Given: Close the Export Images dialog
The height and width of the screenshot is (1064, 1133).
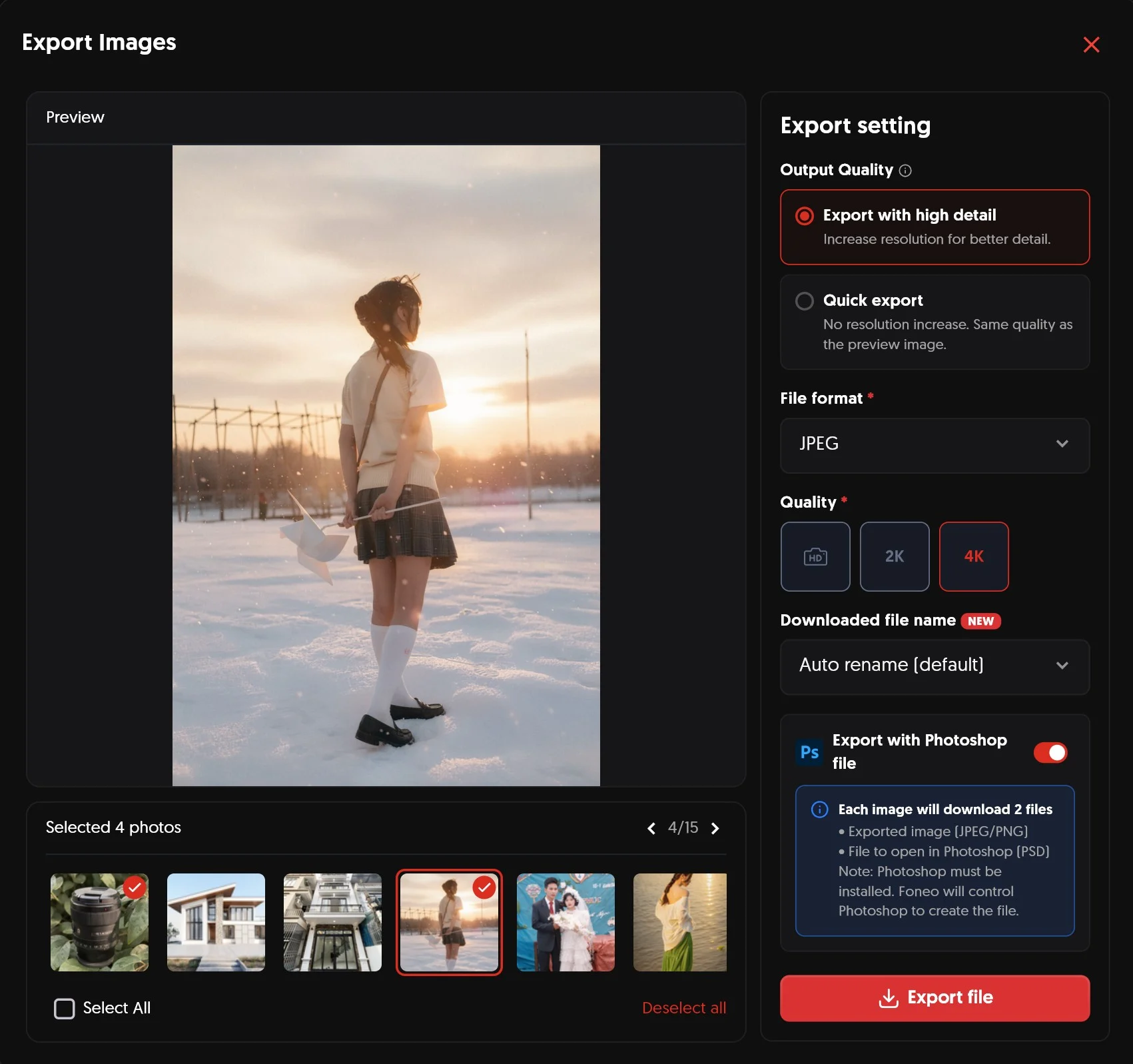Looking at the screenshot, I should click(1091, 45).
